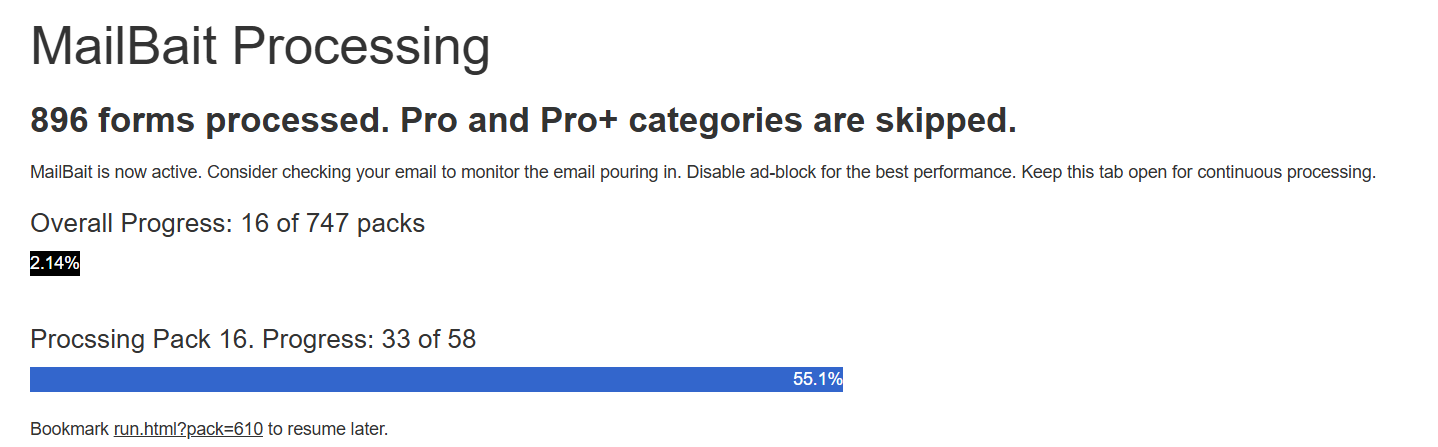1438x447 pixels.
Task: Click empty space right of blue progress bar
Action: click(1100, 380)
